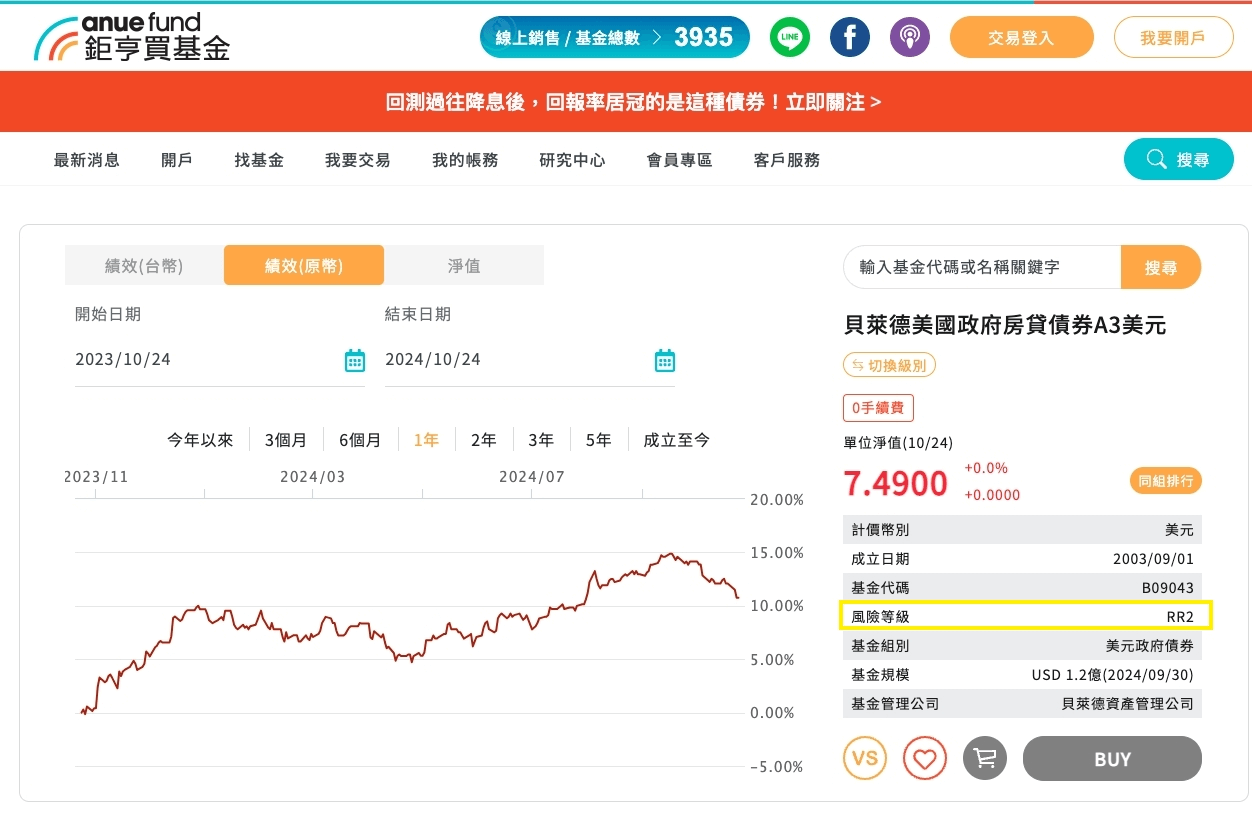
Task: Click the fund keyword search input
Action: [x=982, y=267]
